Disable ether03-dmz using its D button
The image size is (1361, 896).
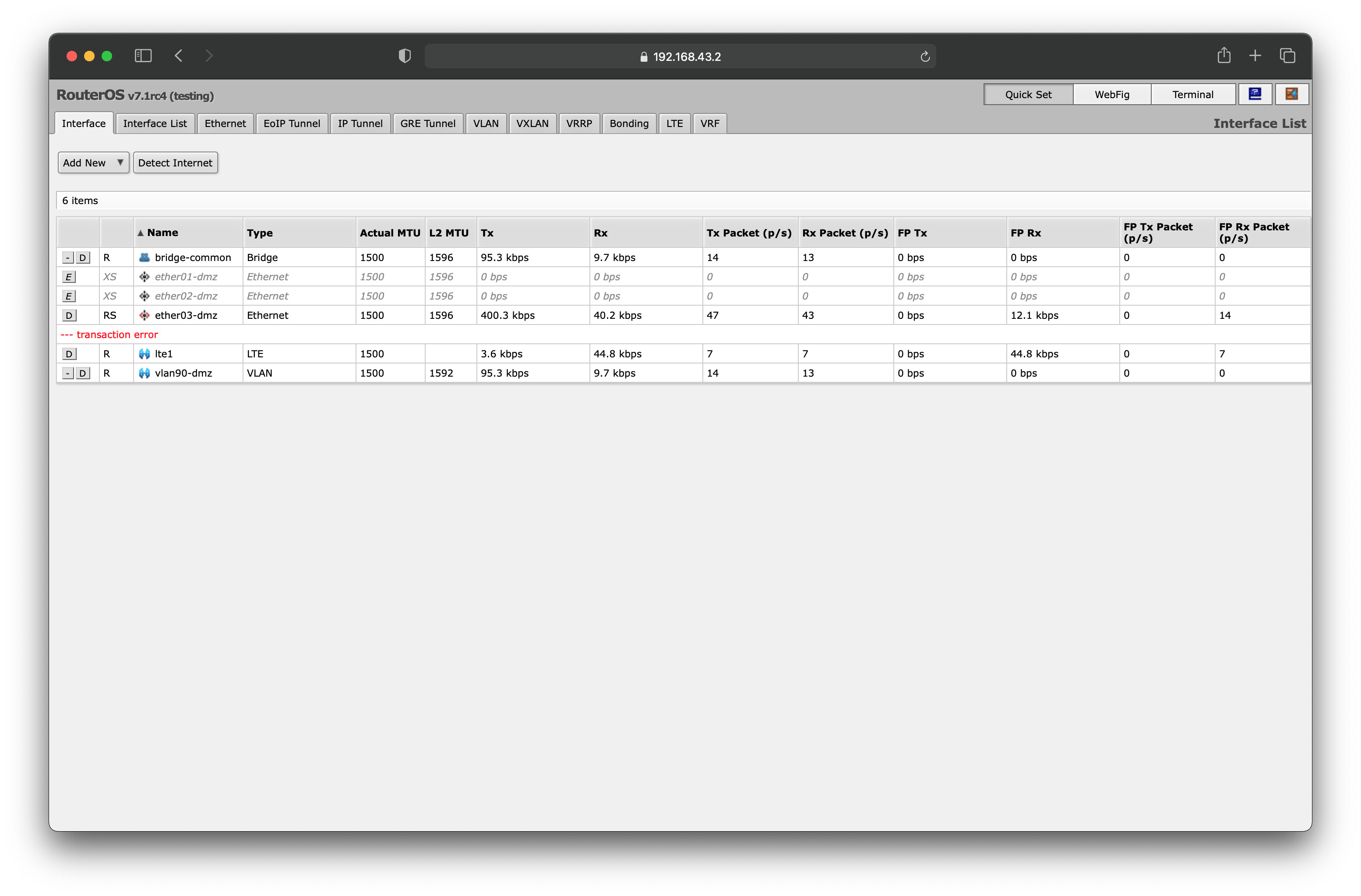pyautogui.click(x=69, y=315)
